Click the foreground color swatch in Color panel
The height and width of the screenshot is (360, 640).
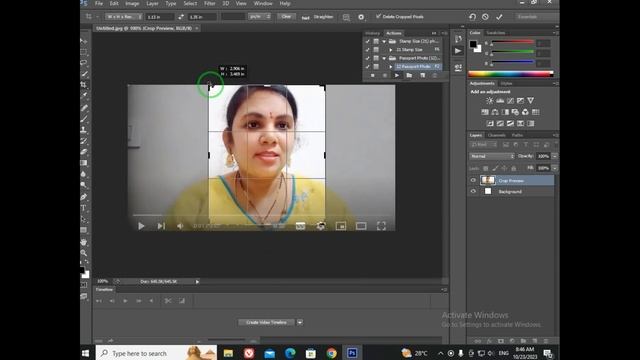pos(473,44)
